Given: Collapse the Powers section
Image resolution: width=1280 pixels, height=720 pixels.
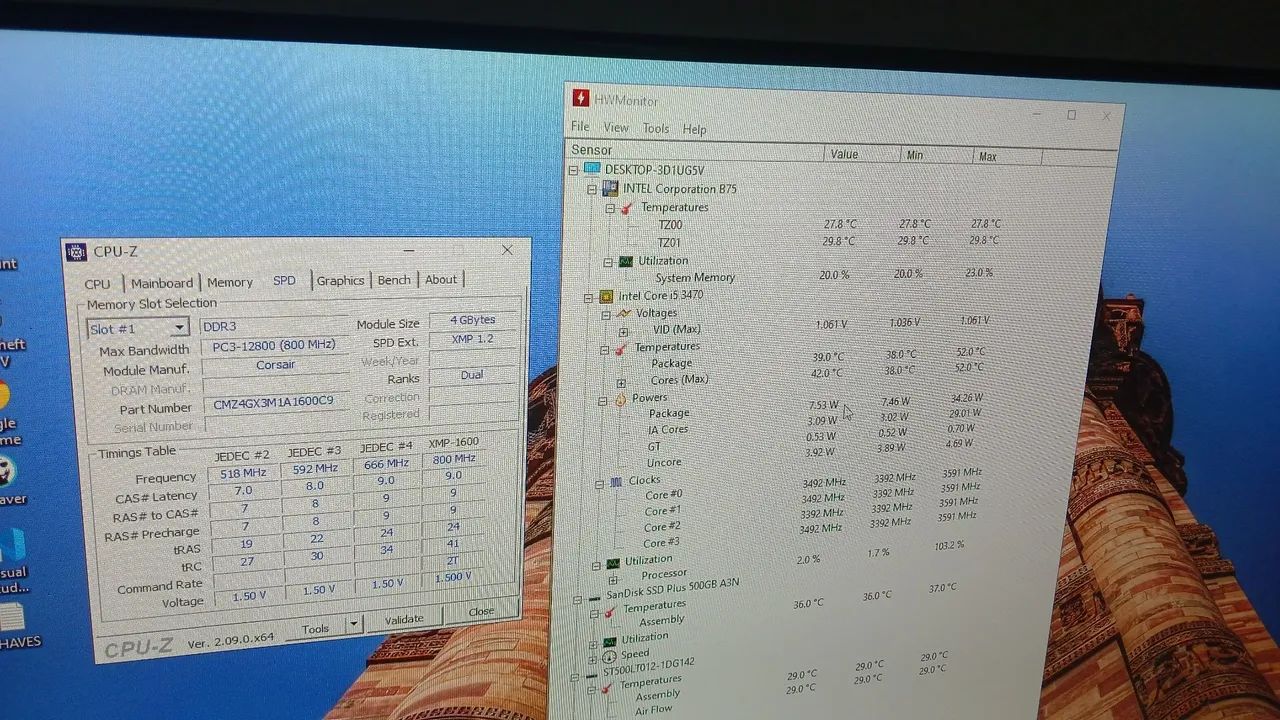Looking at the screenshot, I should (602, 401).
